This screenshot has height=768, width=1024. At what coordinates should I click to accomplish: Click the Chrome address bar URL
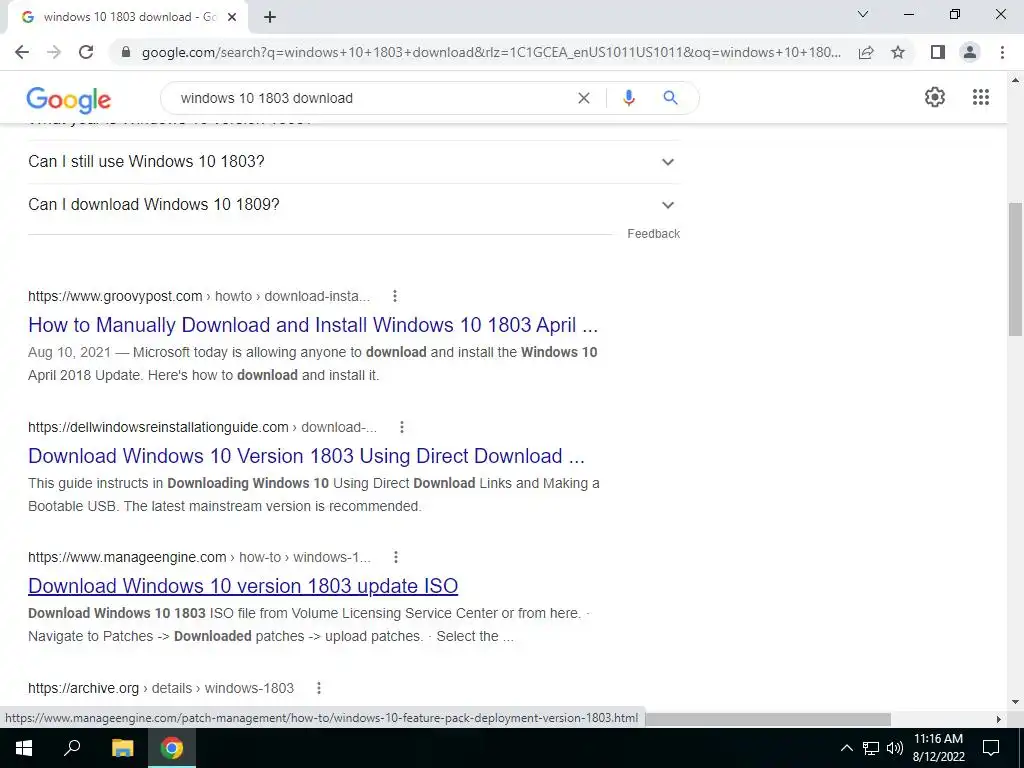(491, 52)
